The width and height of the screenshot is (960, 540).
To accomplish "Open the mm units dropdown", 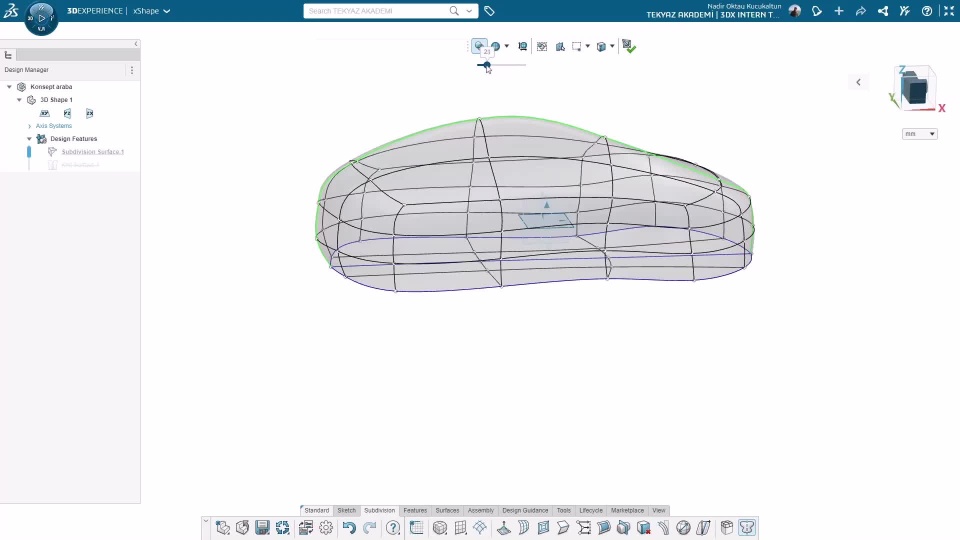I will (920, 133).
